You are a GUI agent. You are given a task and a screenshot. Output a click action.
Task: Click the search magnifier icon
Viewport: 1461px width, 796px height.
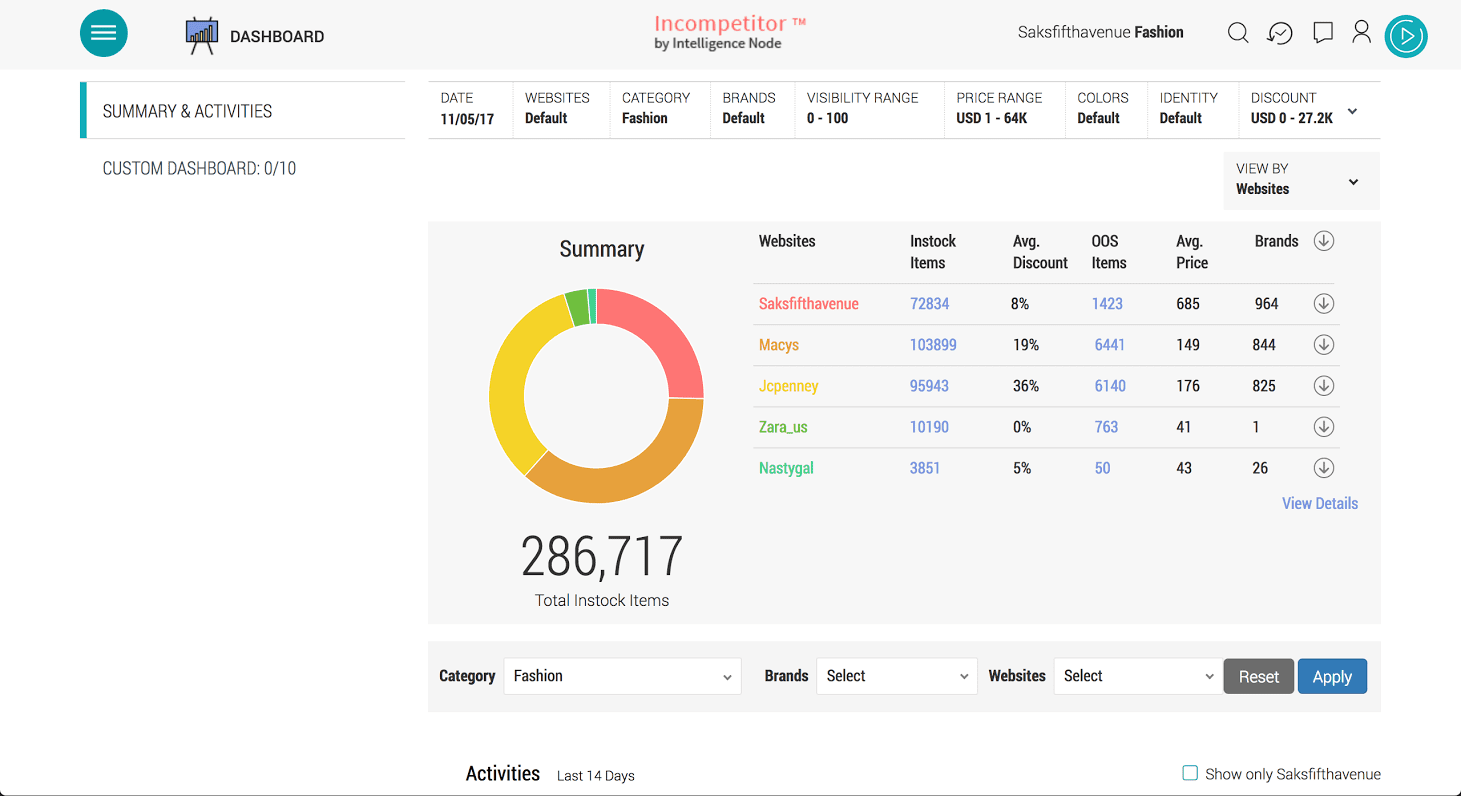1237,33
